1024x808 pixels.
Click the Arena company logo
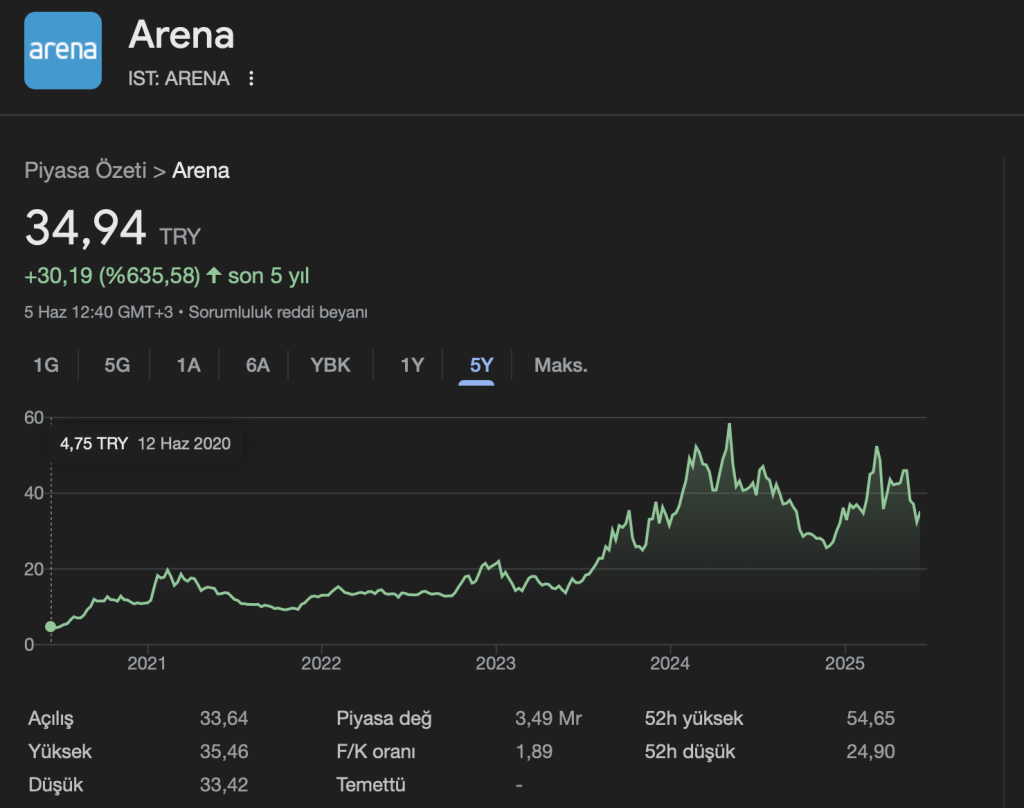(x=63, y=51)
